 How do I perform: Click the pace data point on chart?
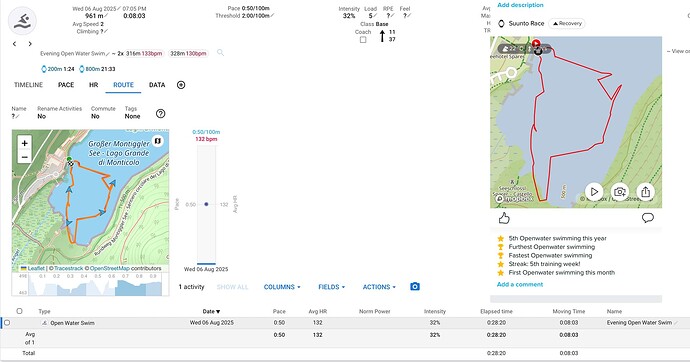pos(206,204)
